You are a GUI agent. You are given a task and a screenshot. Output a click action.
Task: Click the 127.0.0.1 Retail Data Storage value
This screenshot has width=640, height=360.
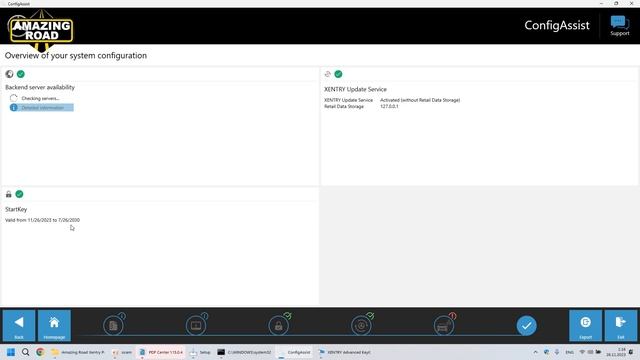tap(389, 106)
